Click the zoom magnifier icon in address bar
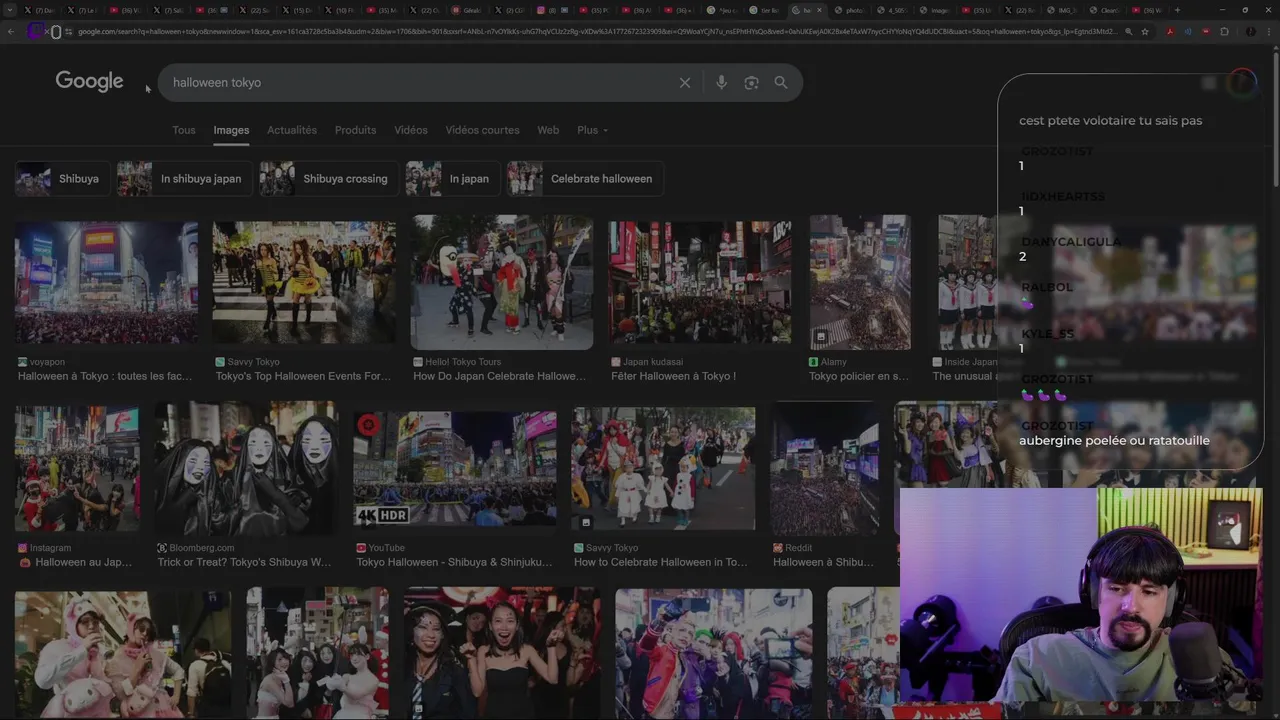Viewport: 1280px width, 720px height. coord(1129,31)
